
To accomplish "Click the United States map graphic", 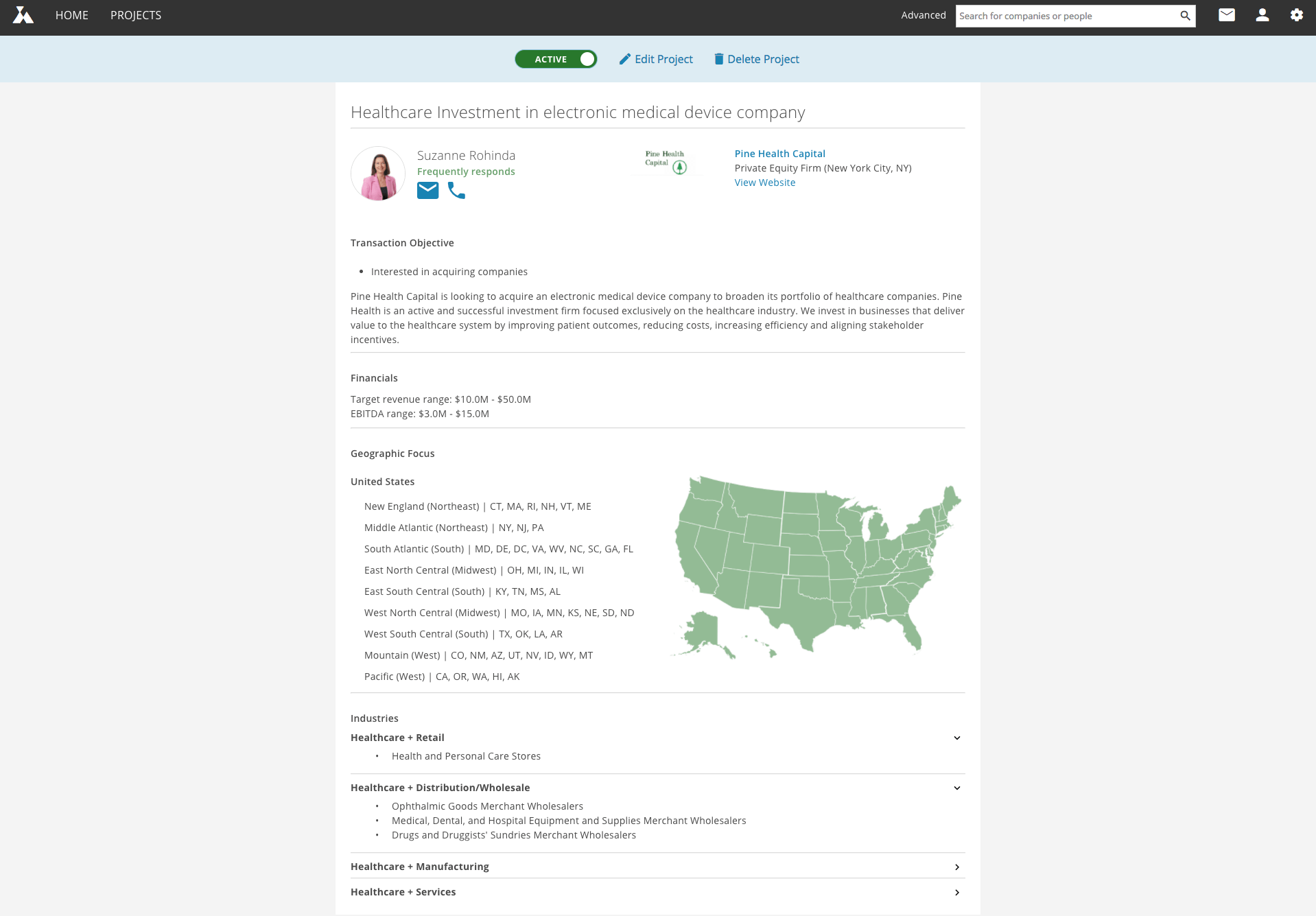I will point(816,567).
